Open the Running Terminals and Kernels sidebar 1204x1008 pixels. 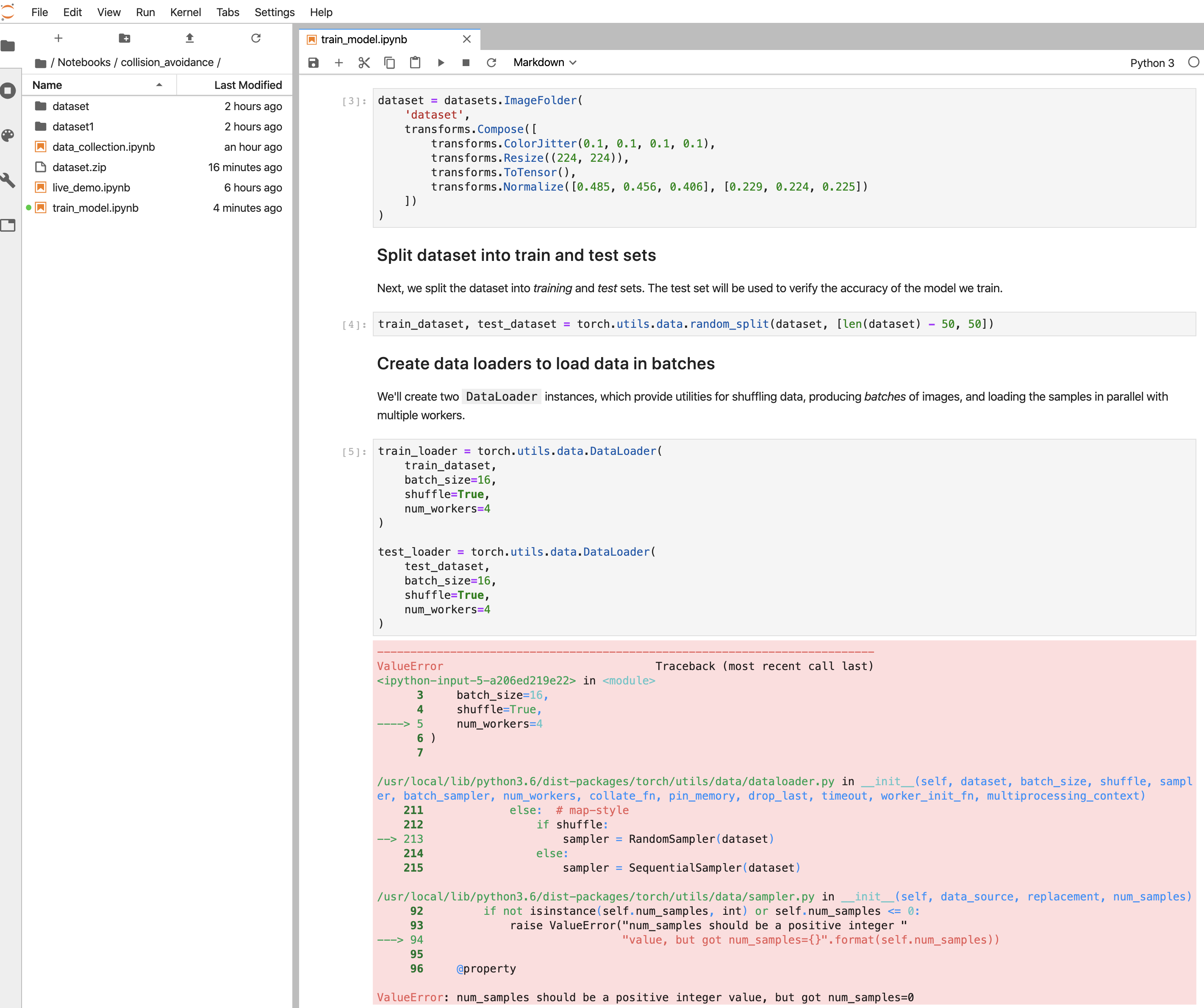click(x=8, y=91)
